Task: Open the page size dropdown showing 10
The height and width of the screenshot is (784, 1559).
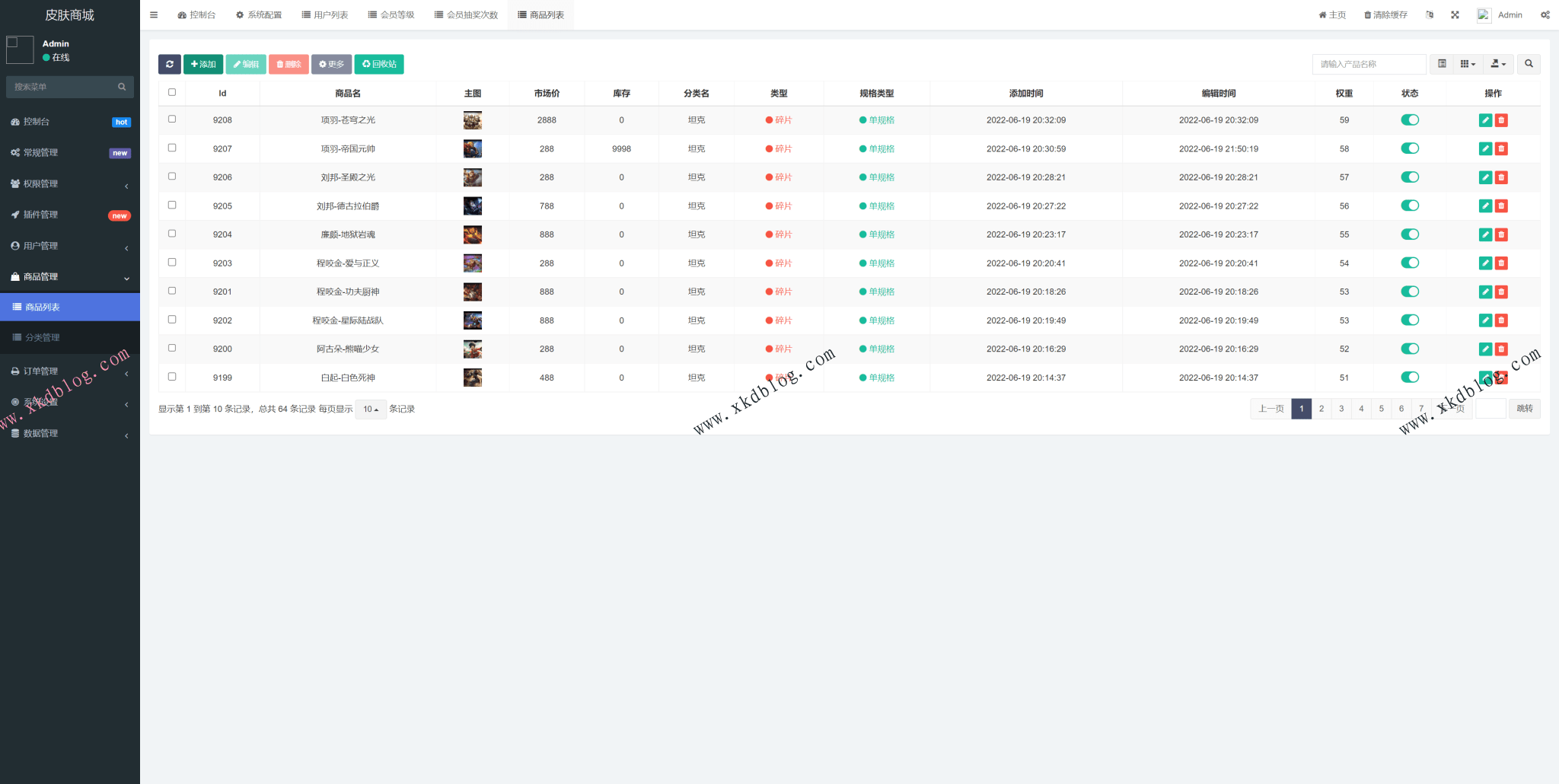Action: 371,410
